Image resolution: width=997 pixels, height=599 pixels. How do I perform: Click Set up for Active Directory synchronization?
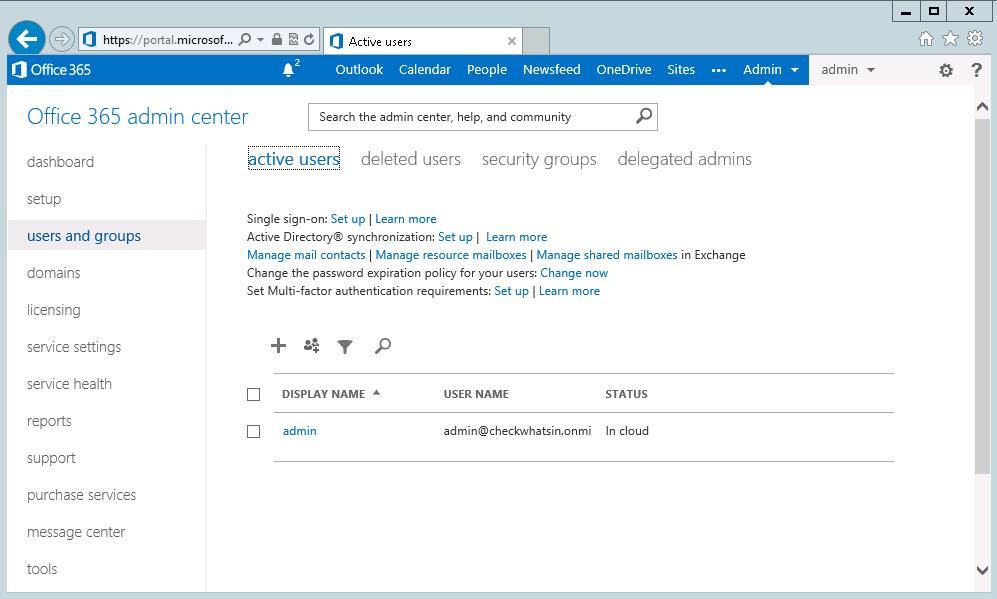coord(455,237)
